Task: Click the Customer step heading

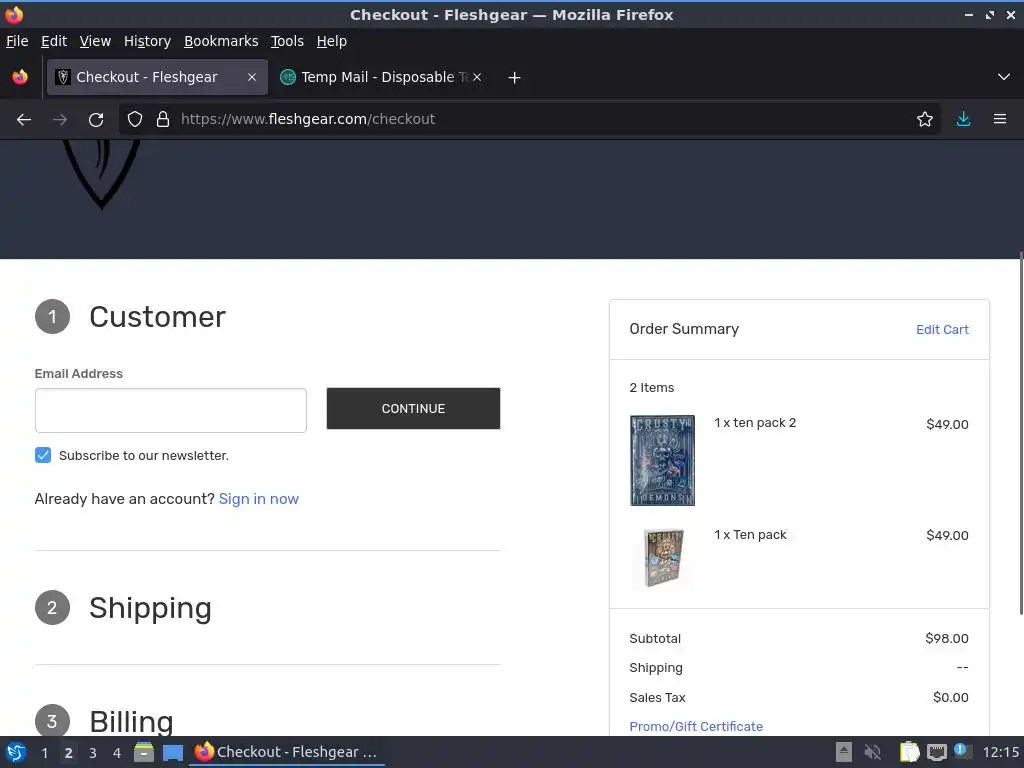Action: coord(157,317)
